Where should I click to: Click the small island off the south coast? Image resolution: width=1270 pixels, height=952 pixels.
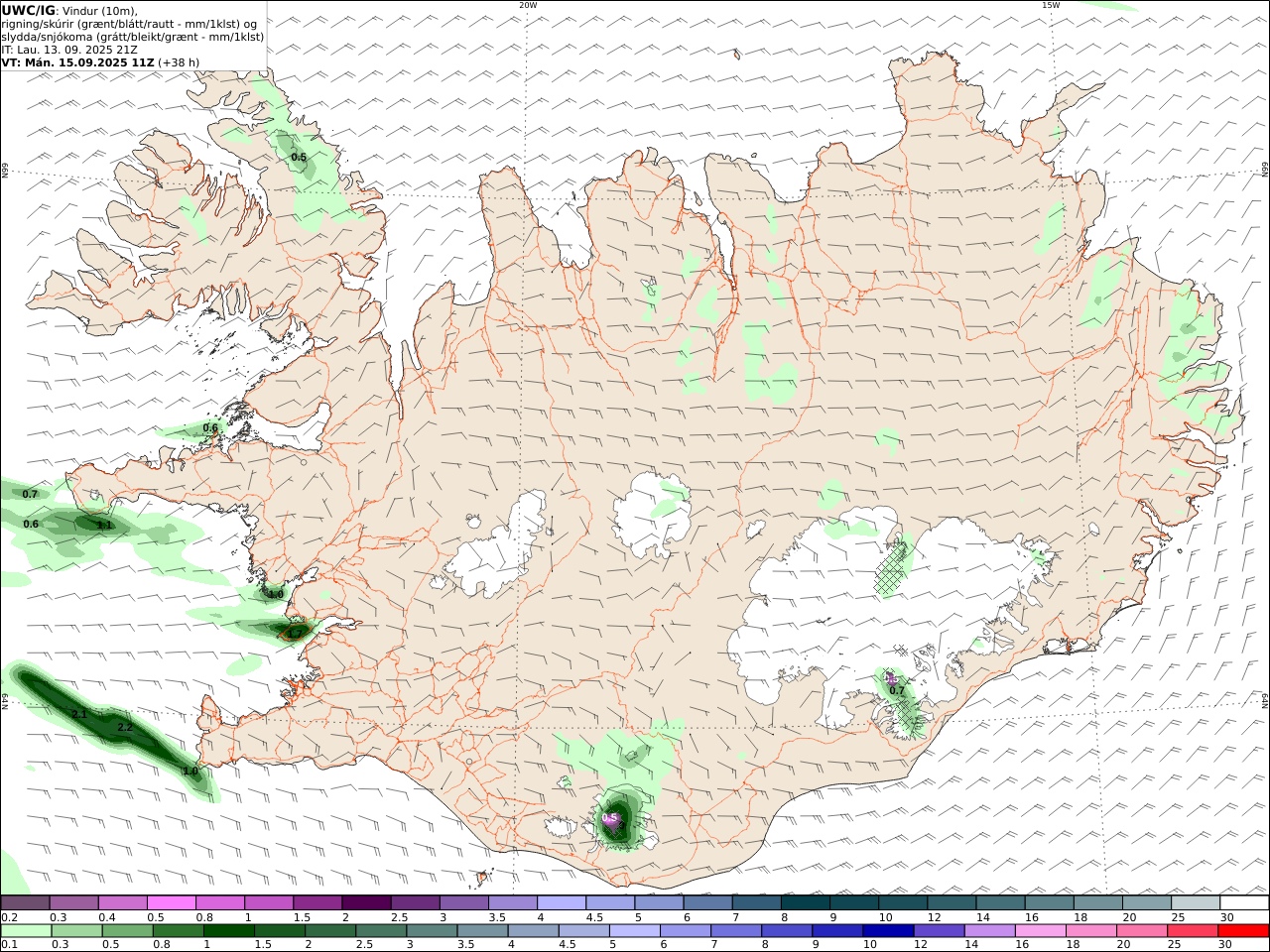pos(484,877)
